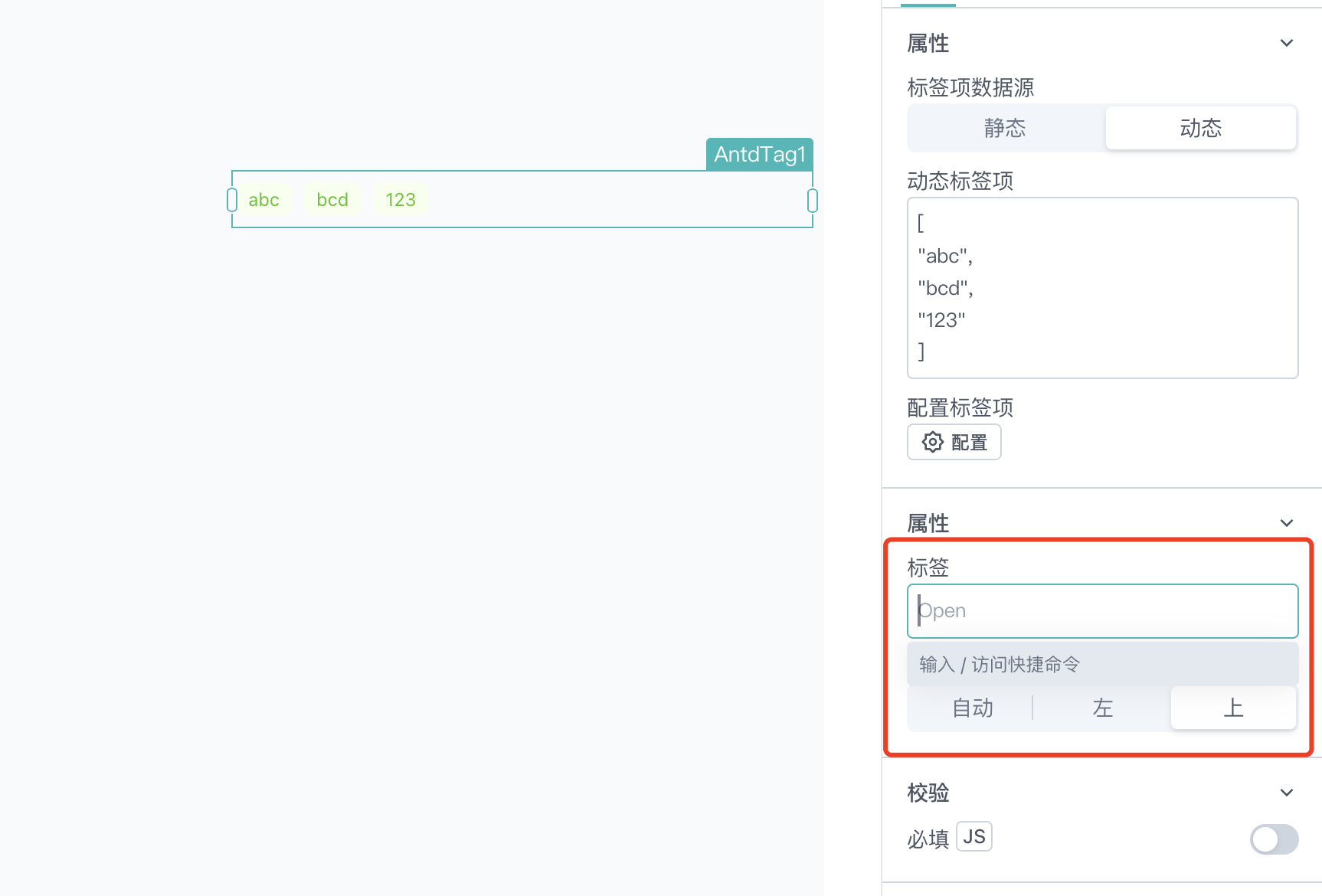
Task: Click the abc tag on canvas
Action: (263, 200)
